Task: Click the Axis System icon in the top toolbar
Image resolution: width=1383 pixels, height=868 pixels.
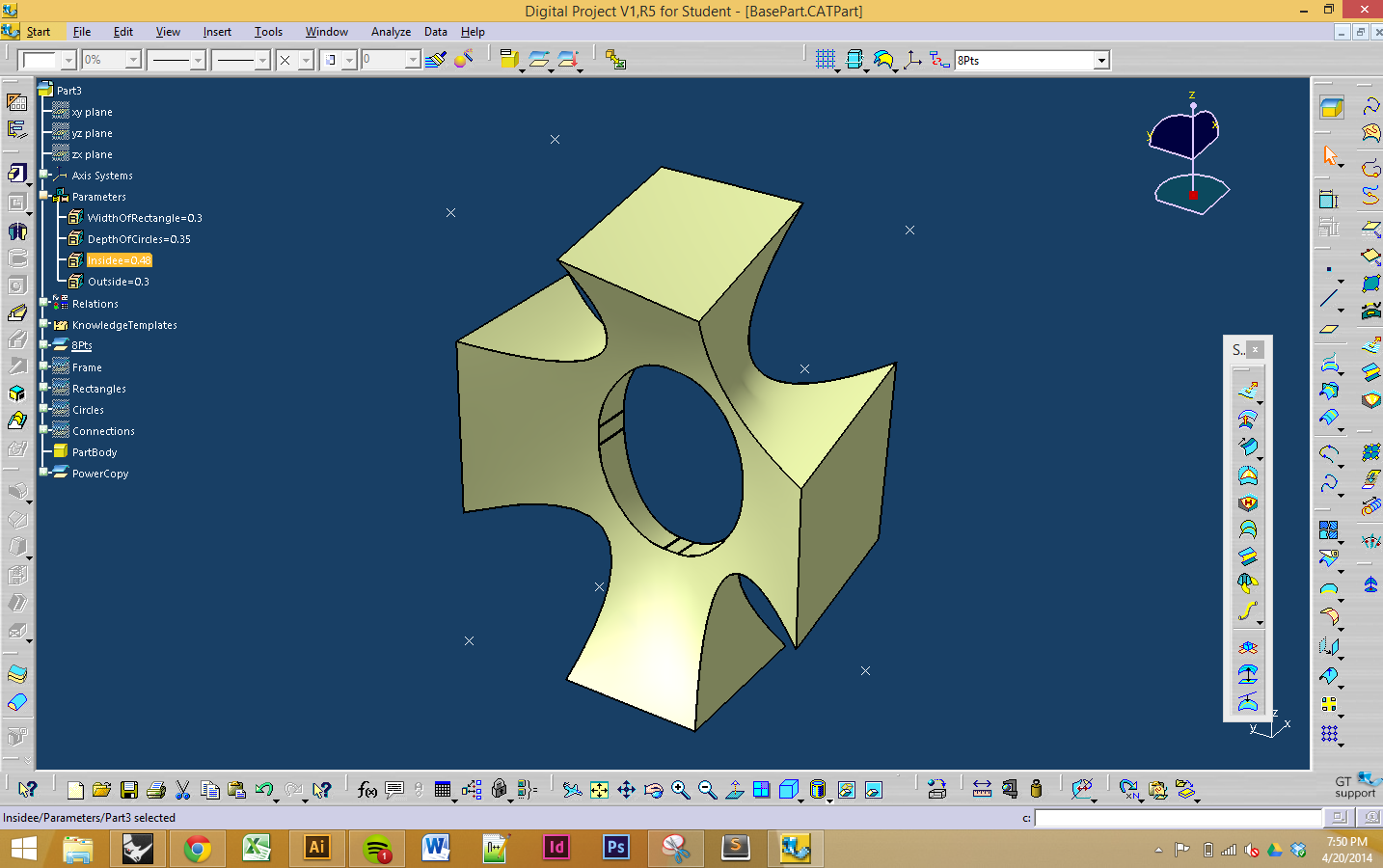Action: (911, 60)
